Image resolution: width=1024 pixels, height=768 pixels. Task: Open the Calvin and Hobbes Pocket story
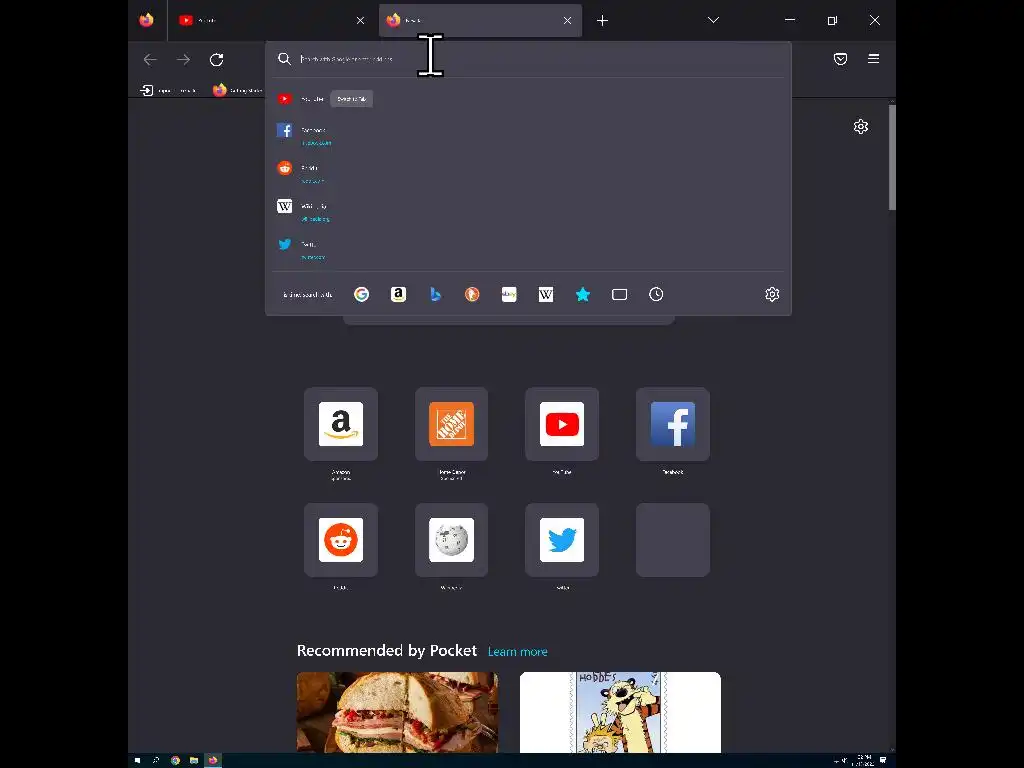tap(620, 712)
